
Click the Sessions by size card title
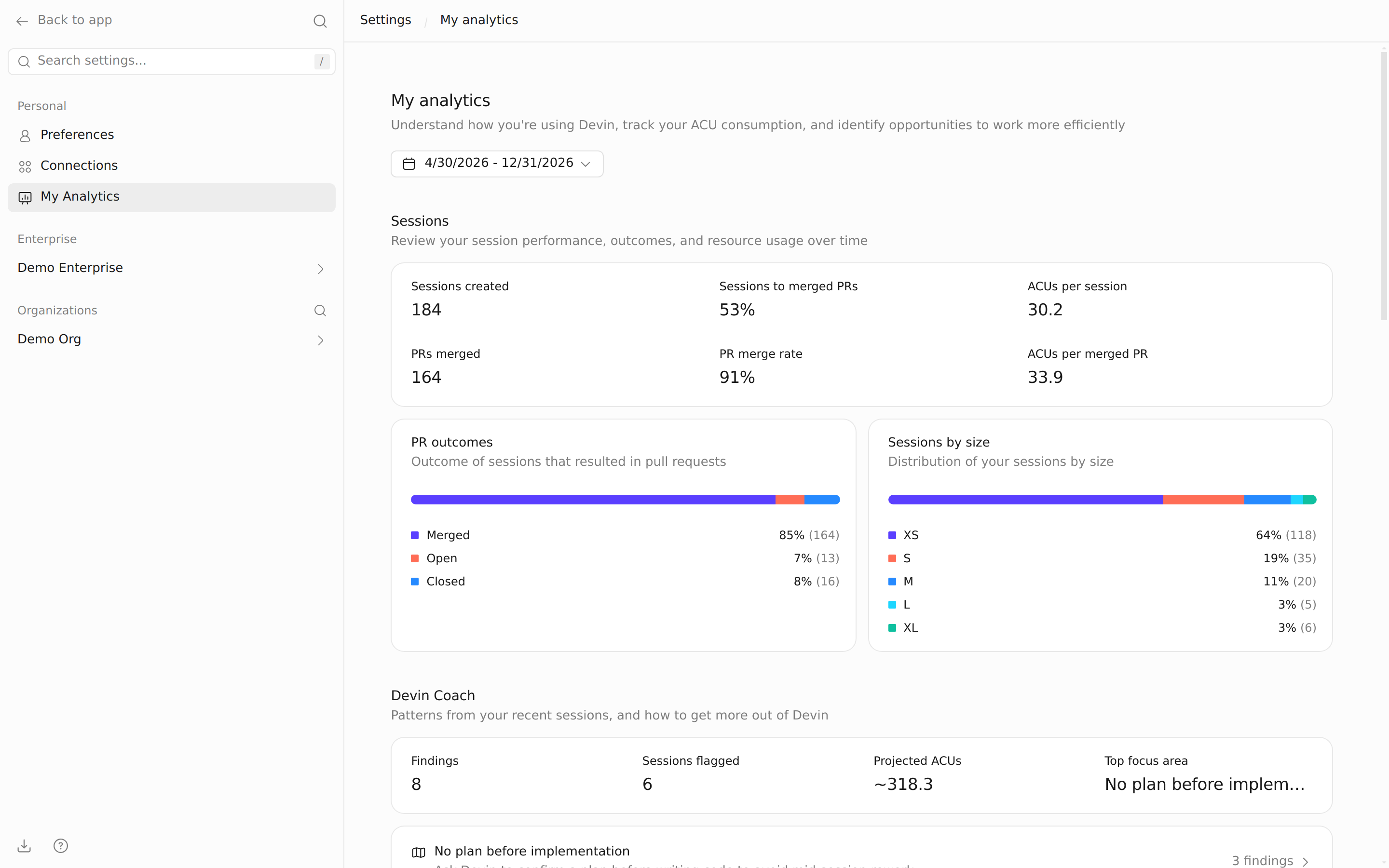click(x=939, y=442)
